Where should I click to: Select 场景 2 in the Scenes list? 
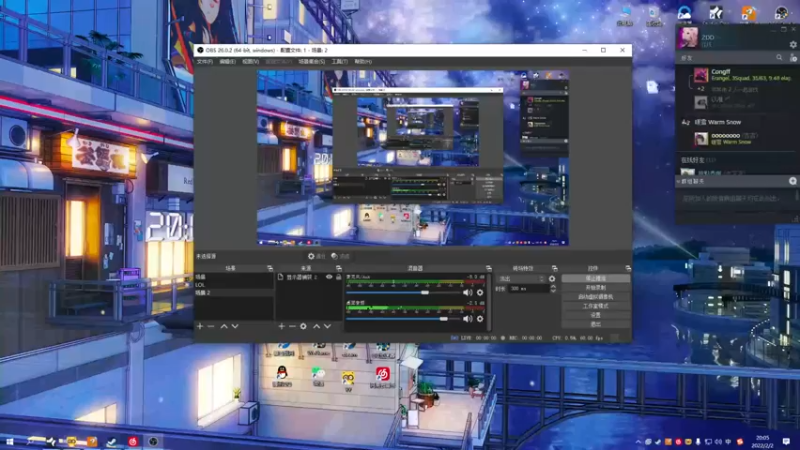point(234,293)
